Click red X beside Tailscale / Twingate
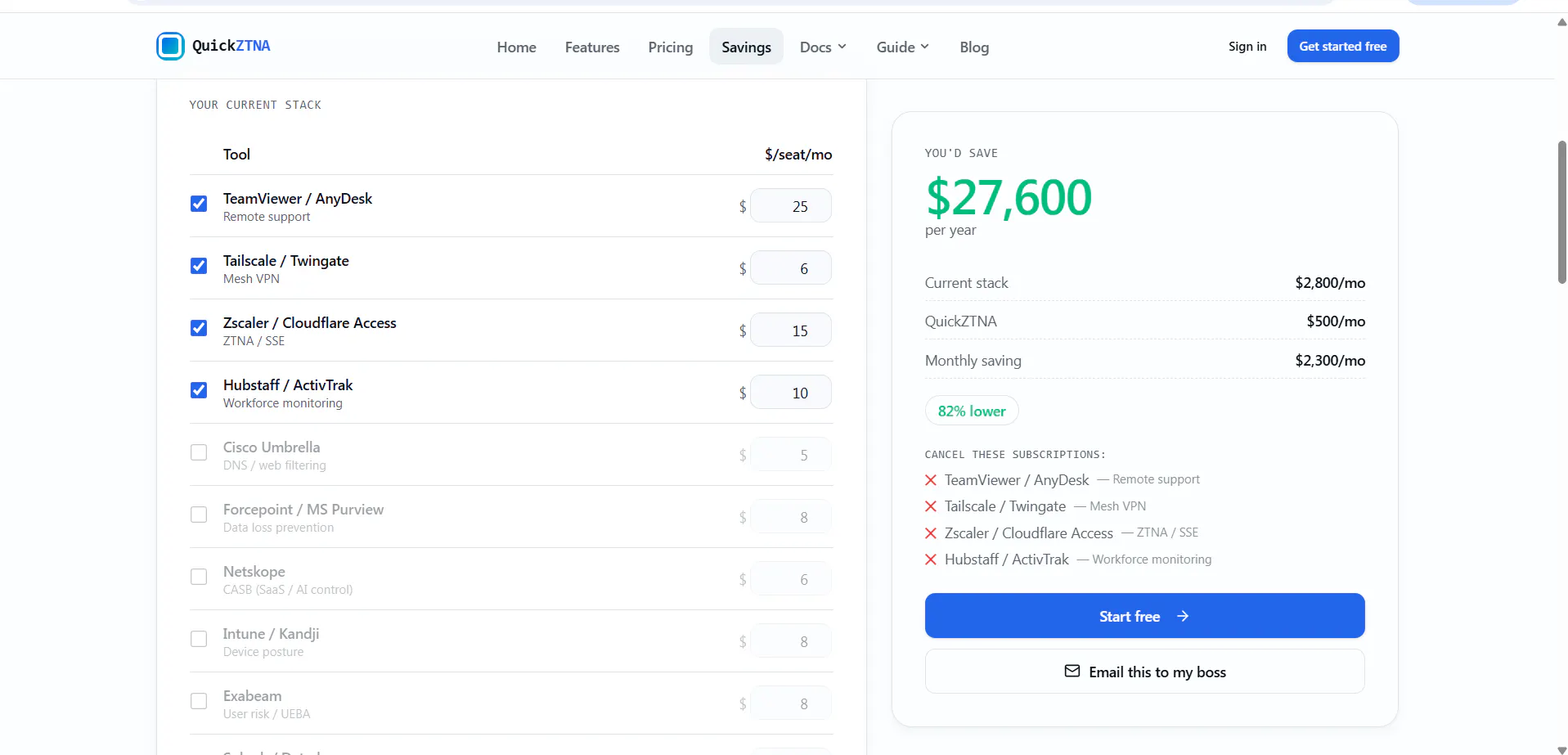 [x=931, y=506]
